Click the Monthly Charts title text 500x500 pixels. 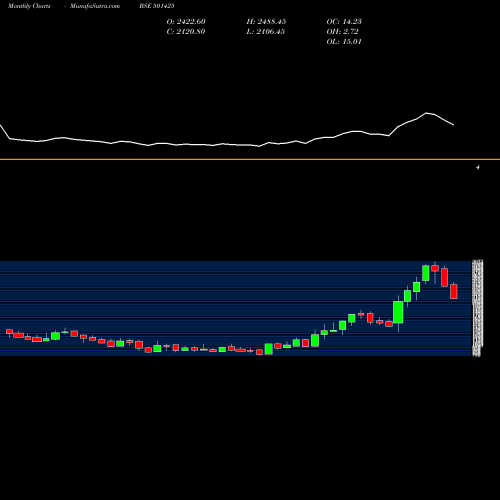[29, 6]
